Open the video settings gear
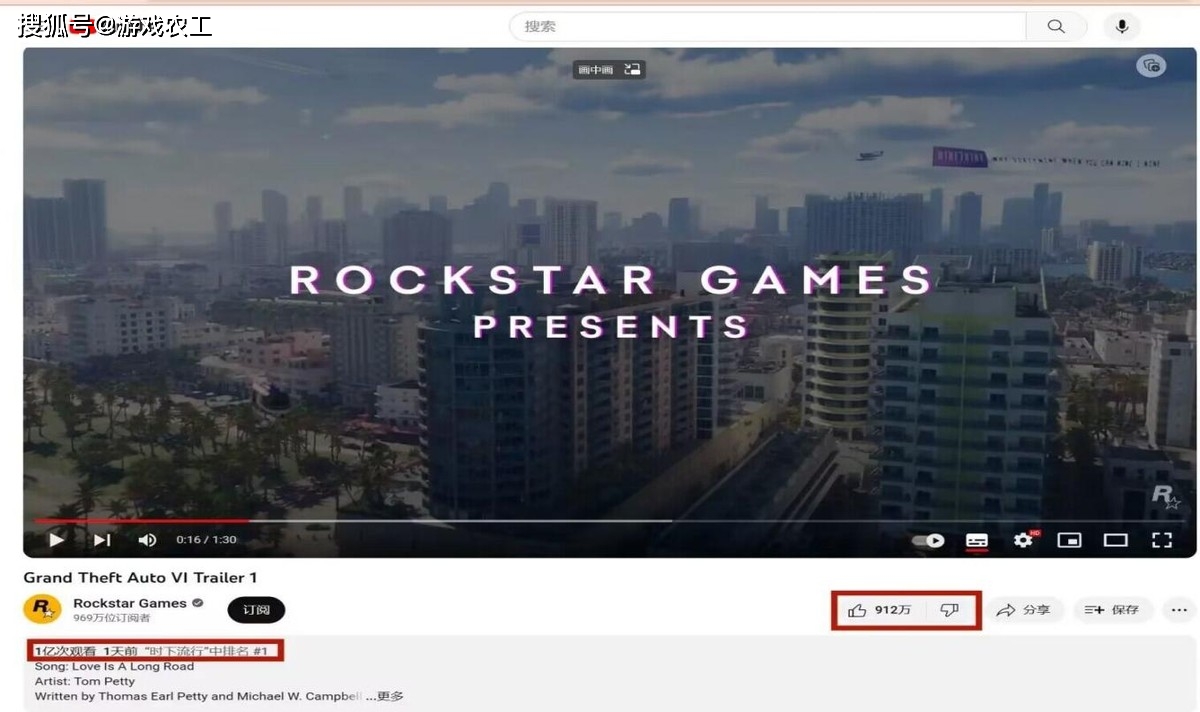 tap(1023, 540)
